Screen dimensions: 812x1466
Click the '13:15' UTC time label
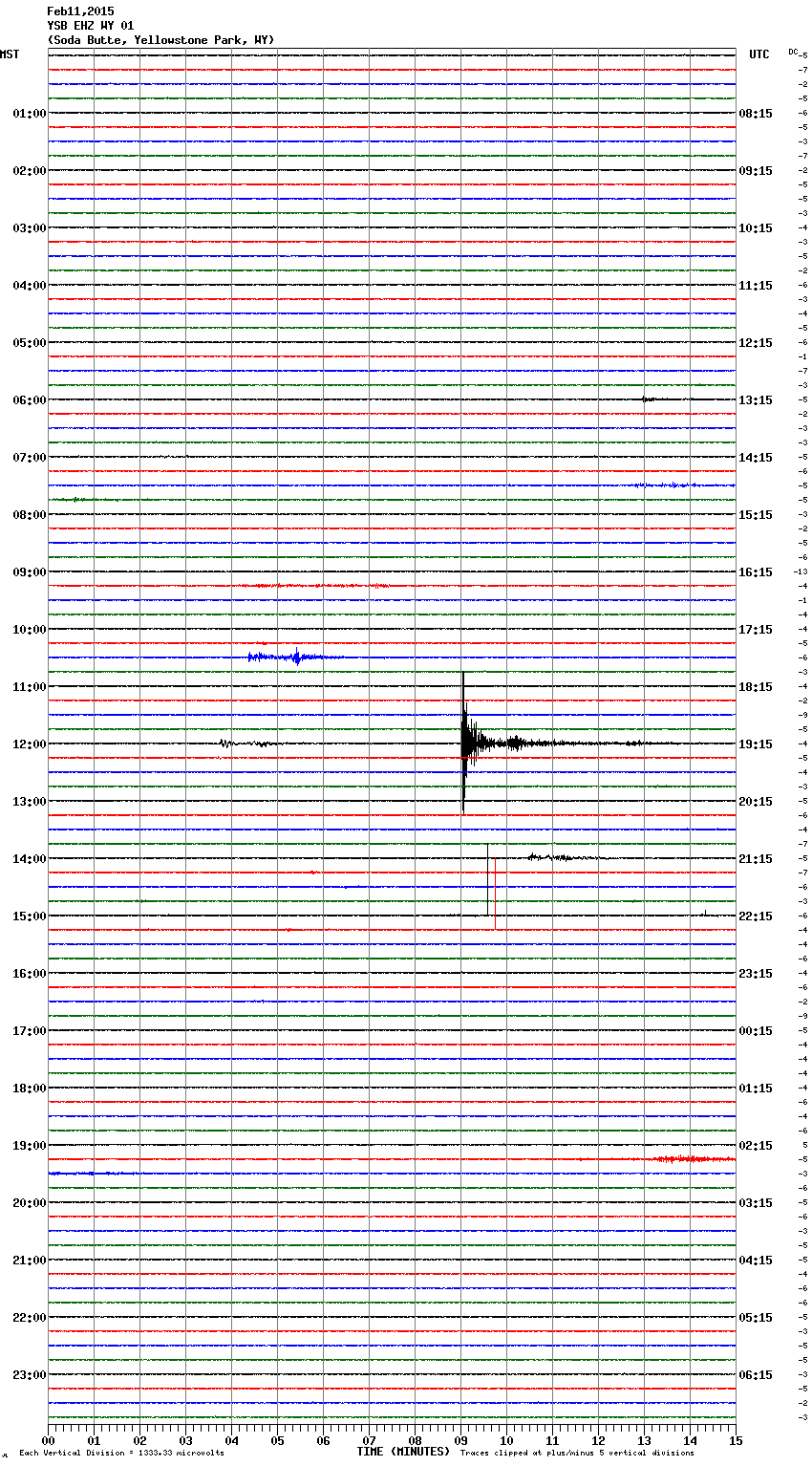click(x=756, y=400)
